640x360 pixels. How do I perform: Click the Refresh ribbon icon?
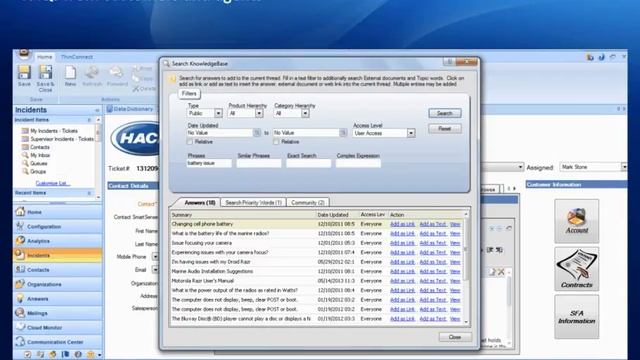[92, 76]
